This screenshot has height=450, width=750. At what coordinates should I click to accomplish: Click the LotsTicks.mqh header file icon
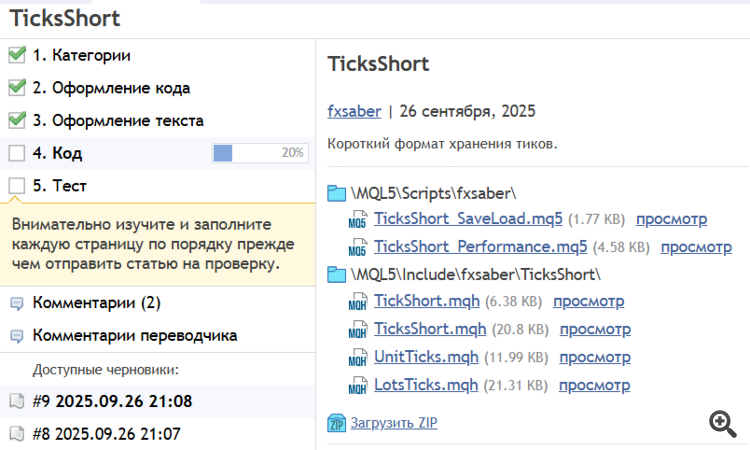pos(358,385)
